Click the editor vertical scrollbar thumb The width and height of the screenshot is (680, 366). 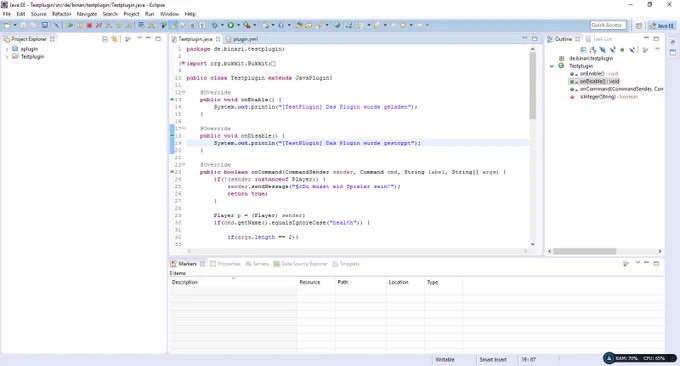tap(533, 85)
